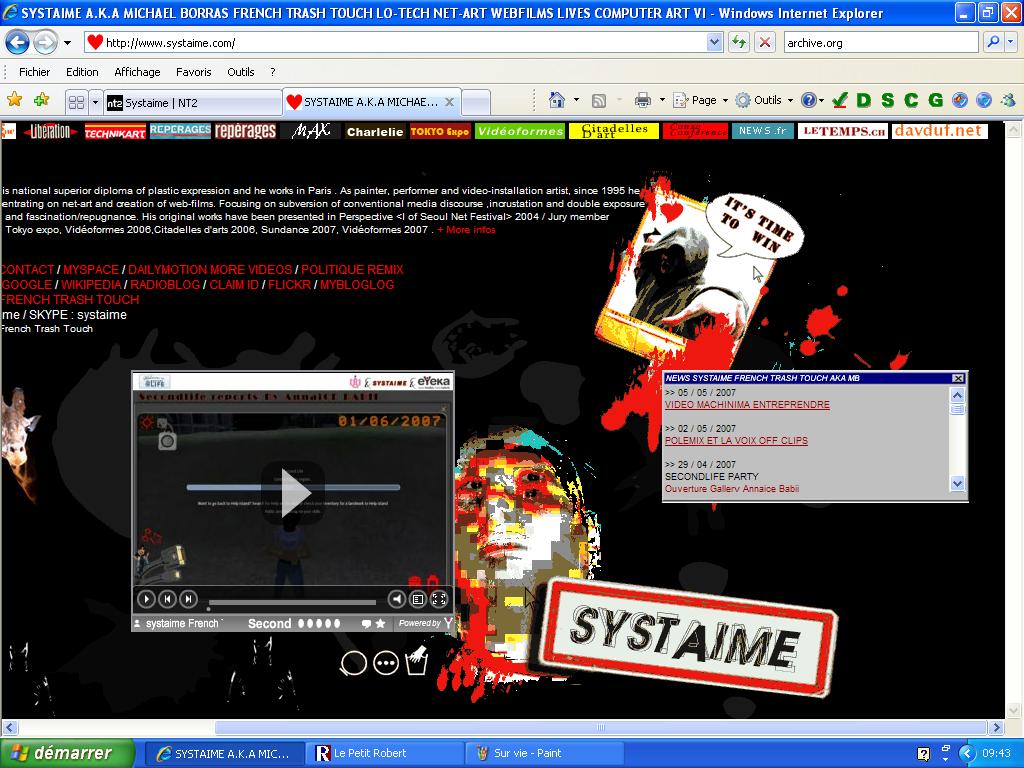Open the Fichier menu
Image resolution: width=1024 pixels, height=768 pixels.
pos(34,72)
